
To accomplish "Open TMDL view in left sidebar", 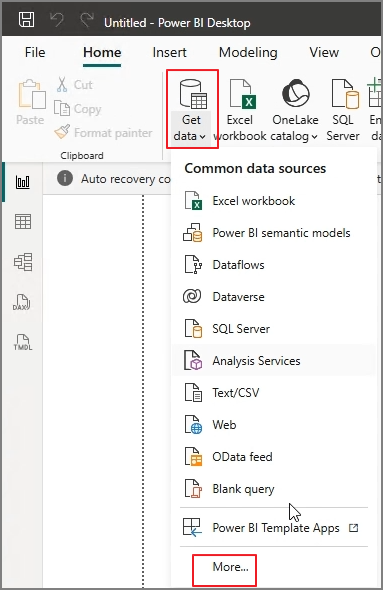I will coord(23,342).
